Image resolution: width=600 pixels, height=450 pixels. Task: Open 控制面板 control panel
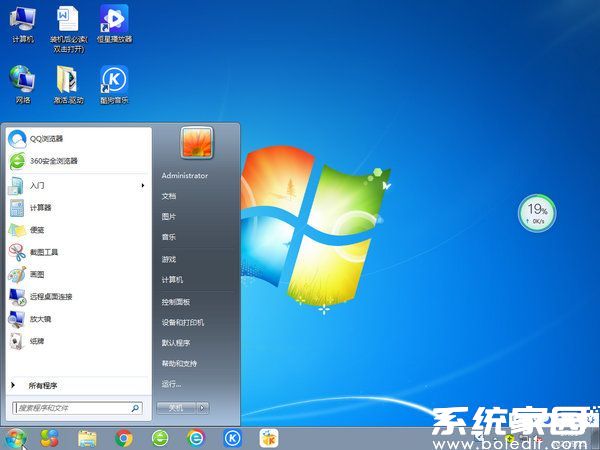pyautogui.click(x=176, y=302)
